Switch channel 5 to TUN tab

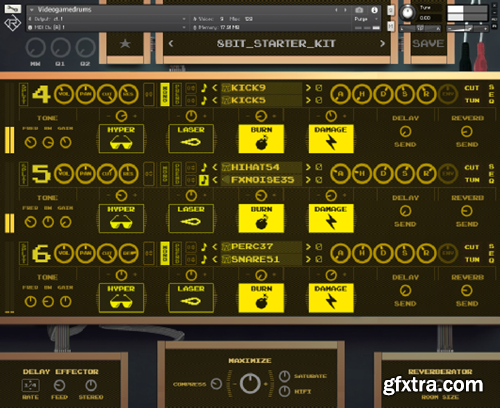click(x=472, y=180)
